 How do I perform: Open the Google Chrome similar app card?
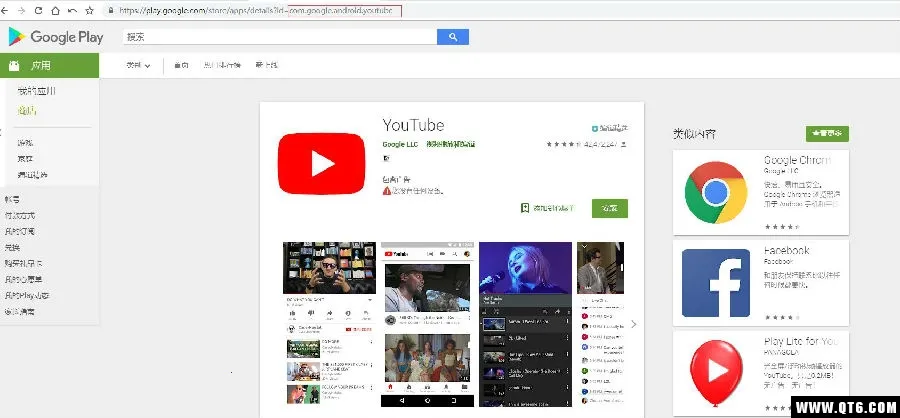(x=761, y=192)
